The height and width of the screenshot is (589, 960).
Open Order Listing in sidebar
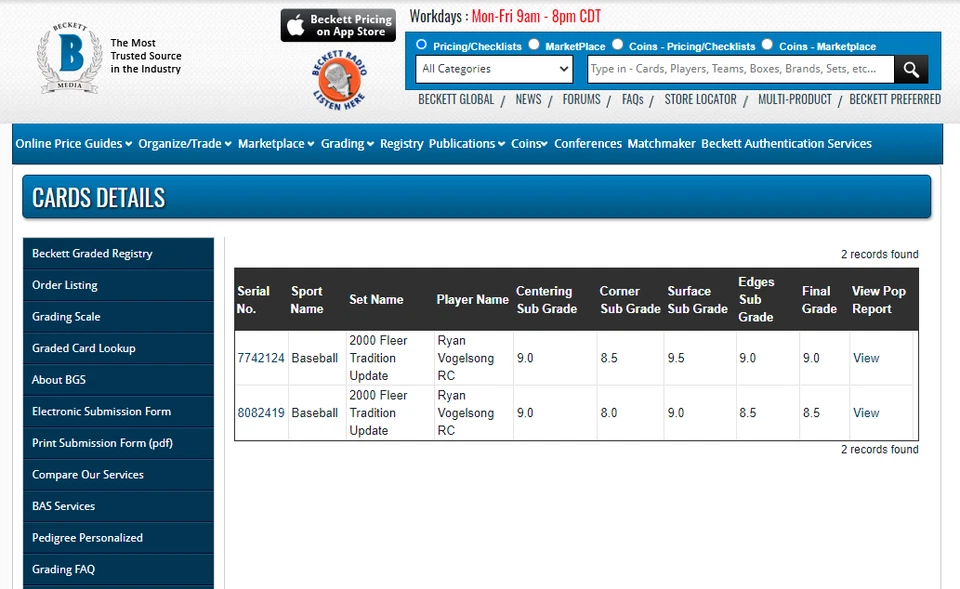point(118,285)
